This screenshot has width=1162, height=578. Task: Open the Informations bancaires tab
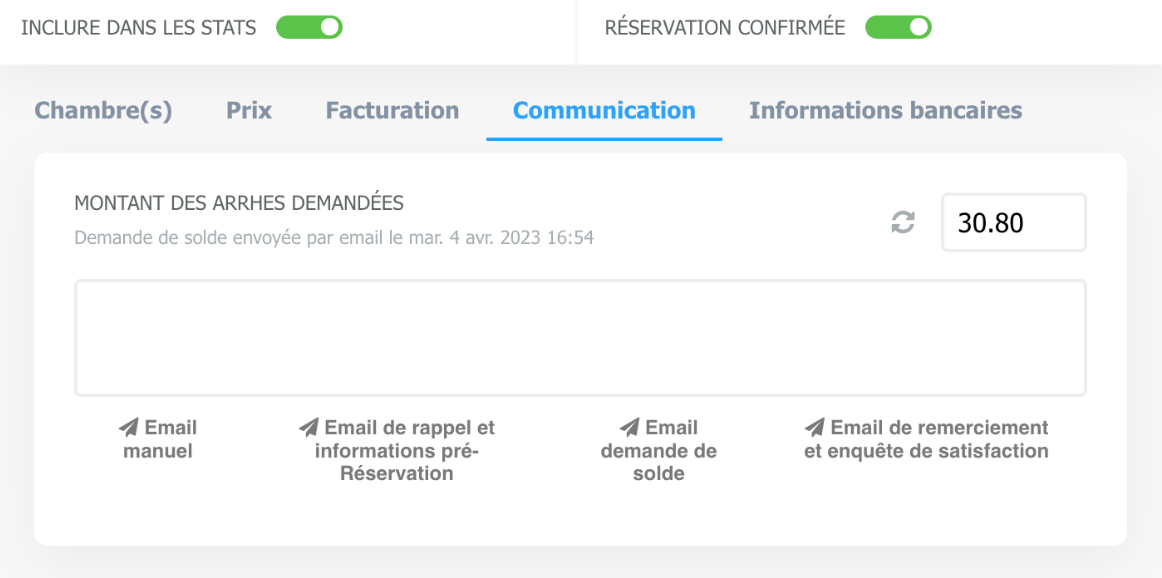[x=886, y=110]
